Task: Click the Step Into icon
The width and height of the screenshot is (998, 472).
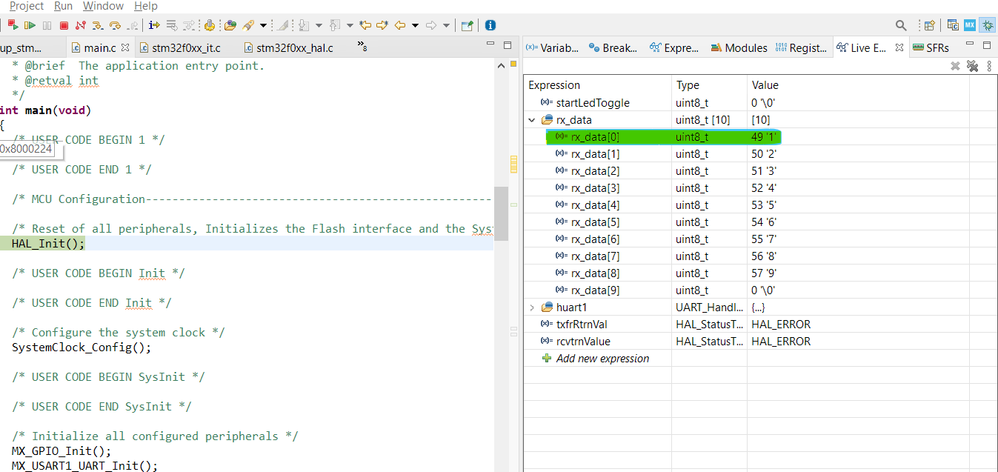Action: tap(98, 25)
